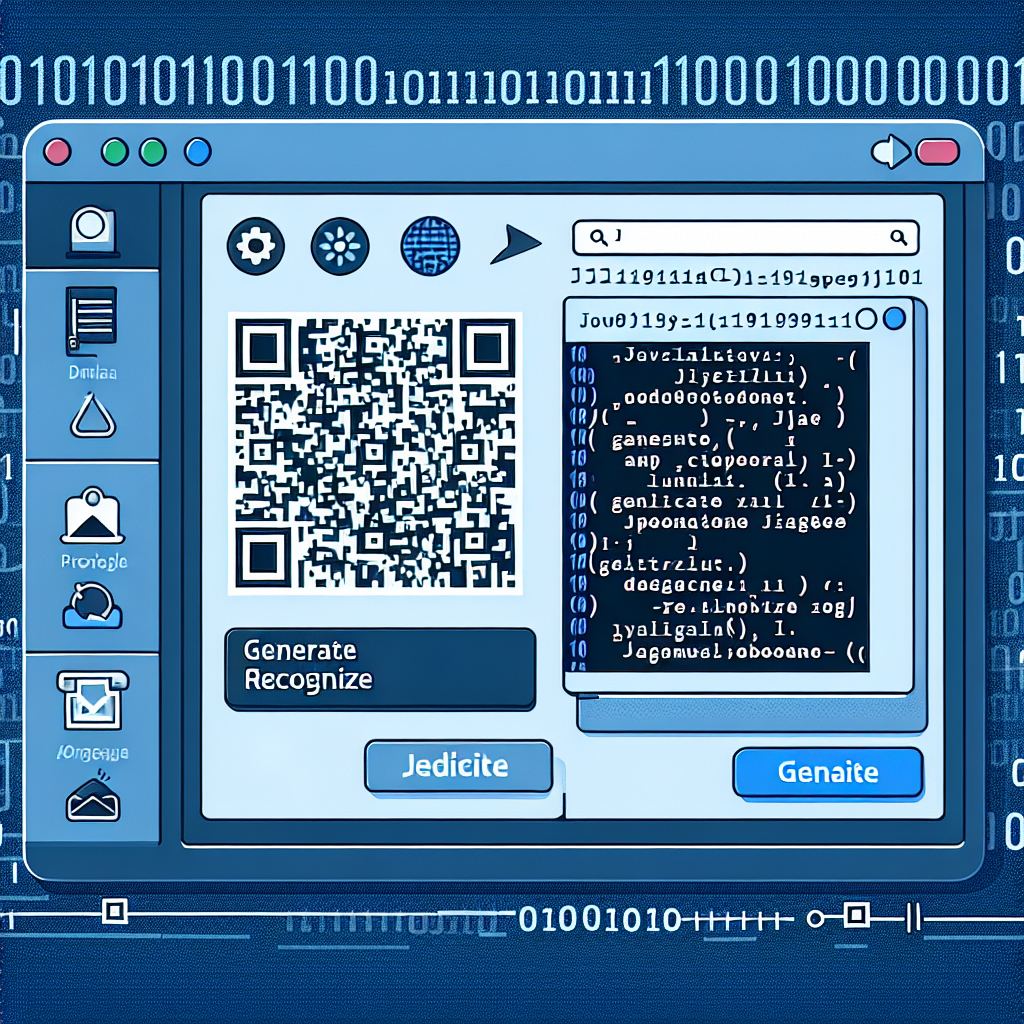
Task: Click the dark arrow pointer icon
Action: (x=515, y=244)
